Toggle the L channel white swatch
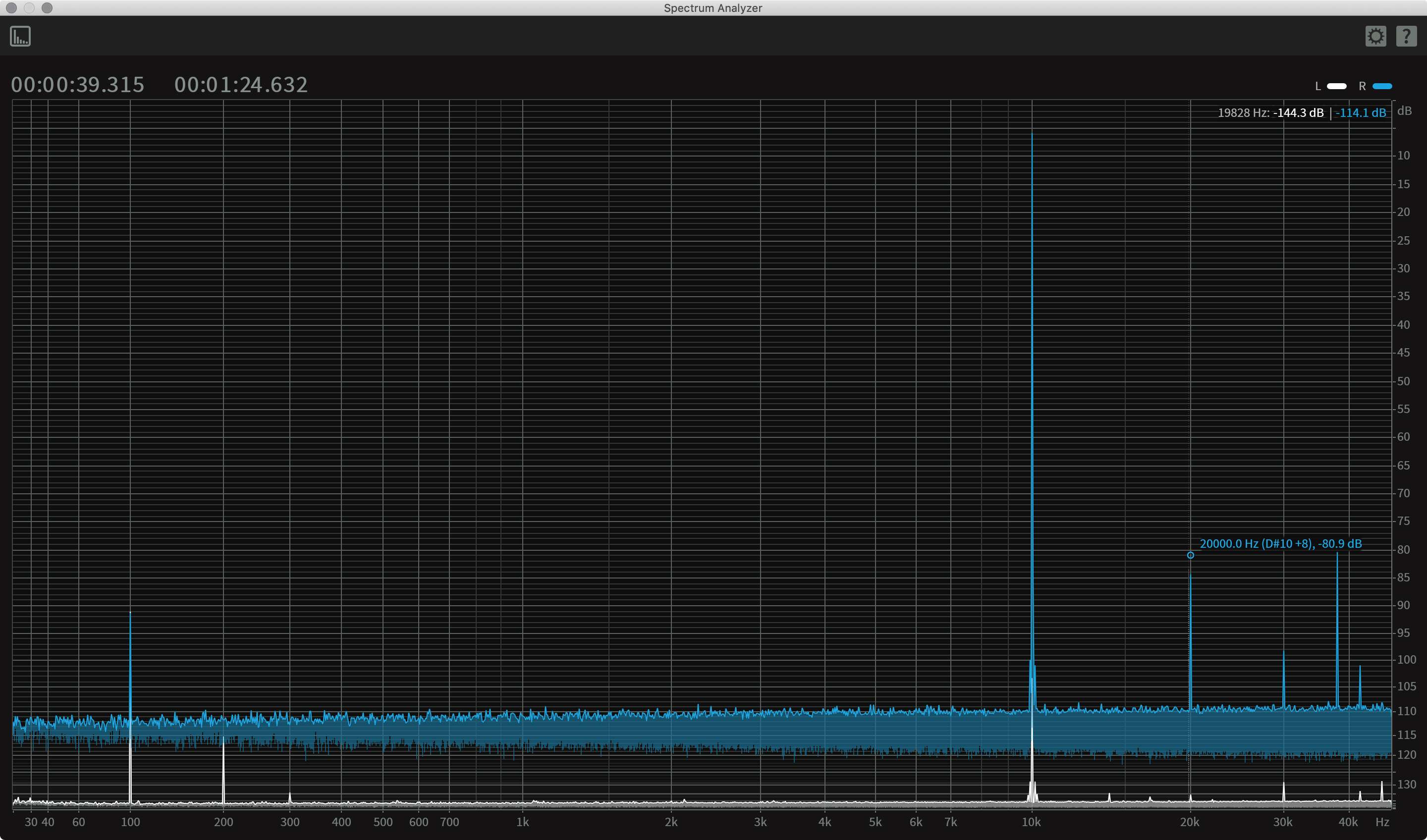1427x840 pixels. (x=1336, y=86)
